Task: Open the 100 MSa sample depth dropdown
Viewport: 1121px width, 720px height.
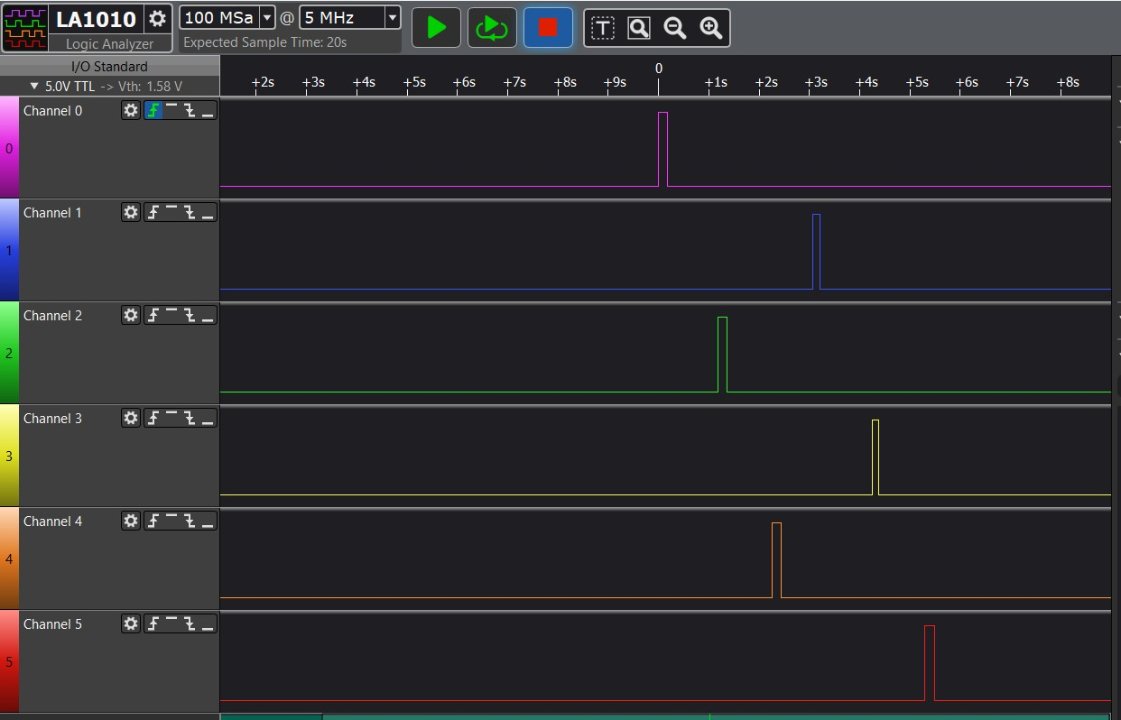Action: 266,18
